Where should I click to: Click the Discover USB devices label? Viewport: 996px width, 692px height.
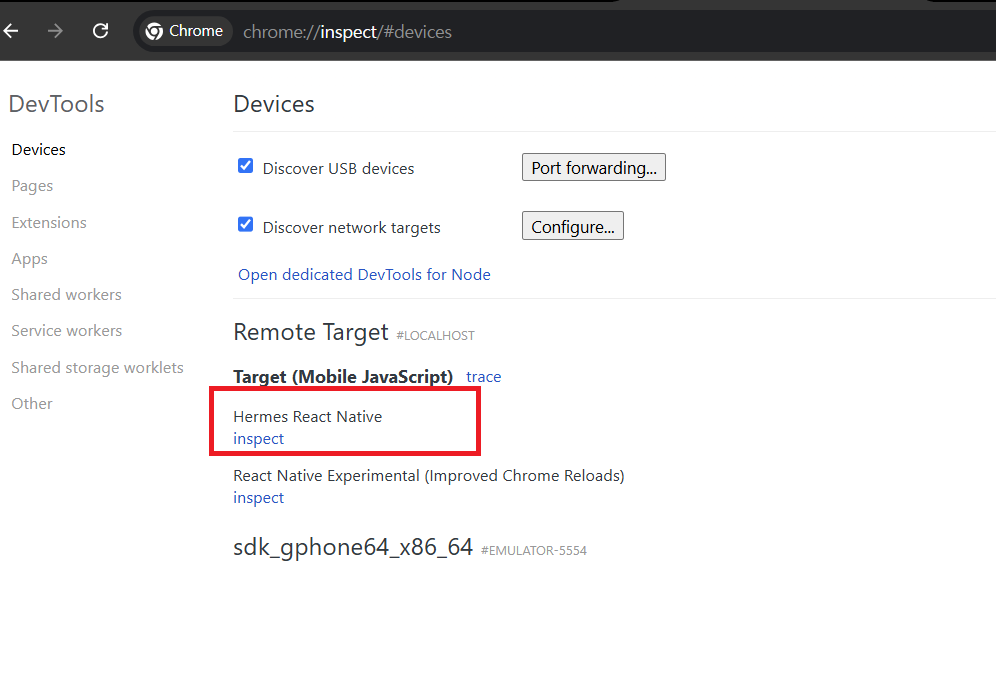(339, 168)
